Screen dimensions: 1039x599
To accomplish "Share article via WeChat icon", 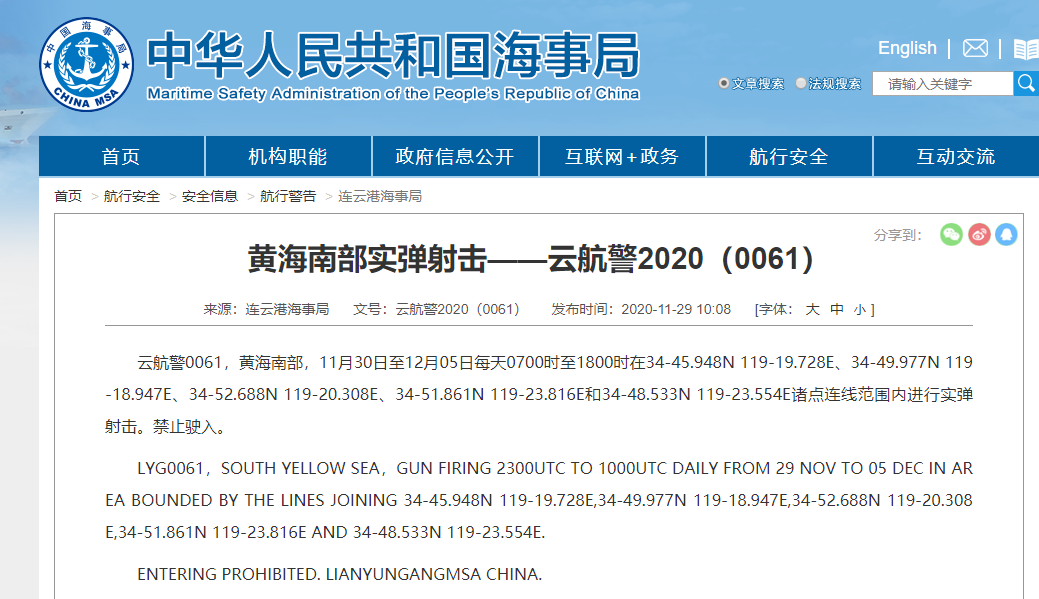I will pos(951,235).
